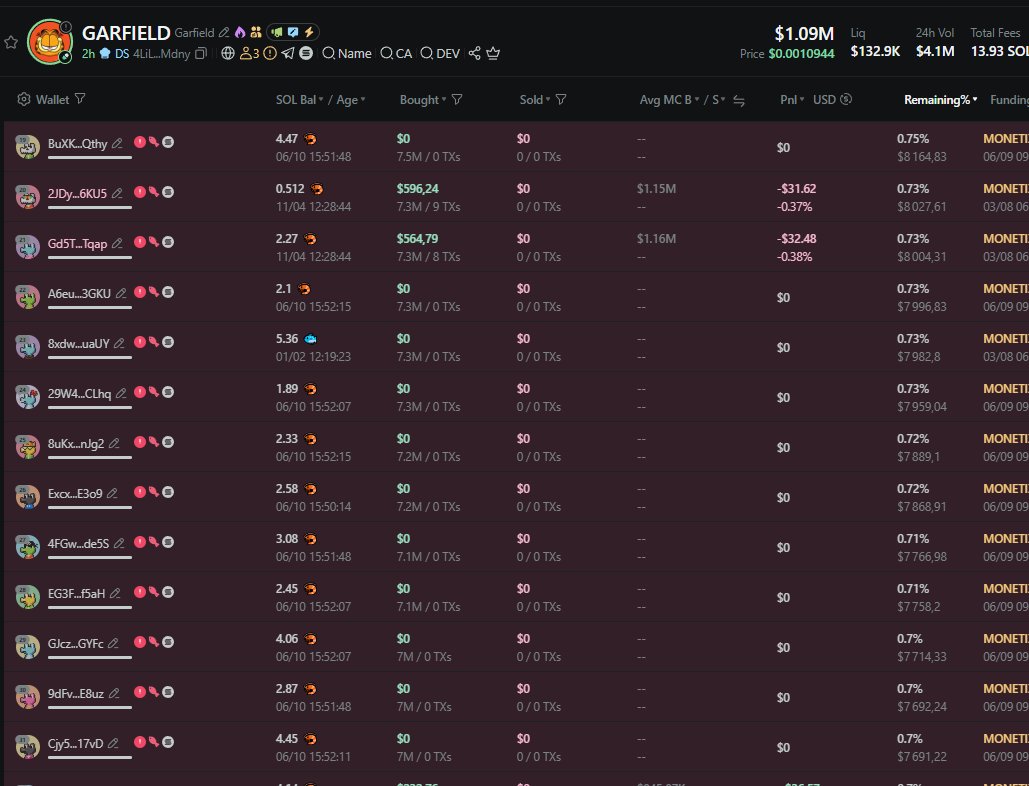Open the Telegram paper plane link
The width and height of the screenshot is (1029, 786).
[288, 53]
